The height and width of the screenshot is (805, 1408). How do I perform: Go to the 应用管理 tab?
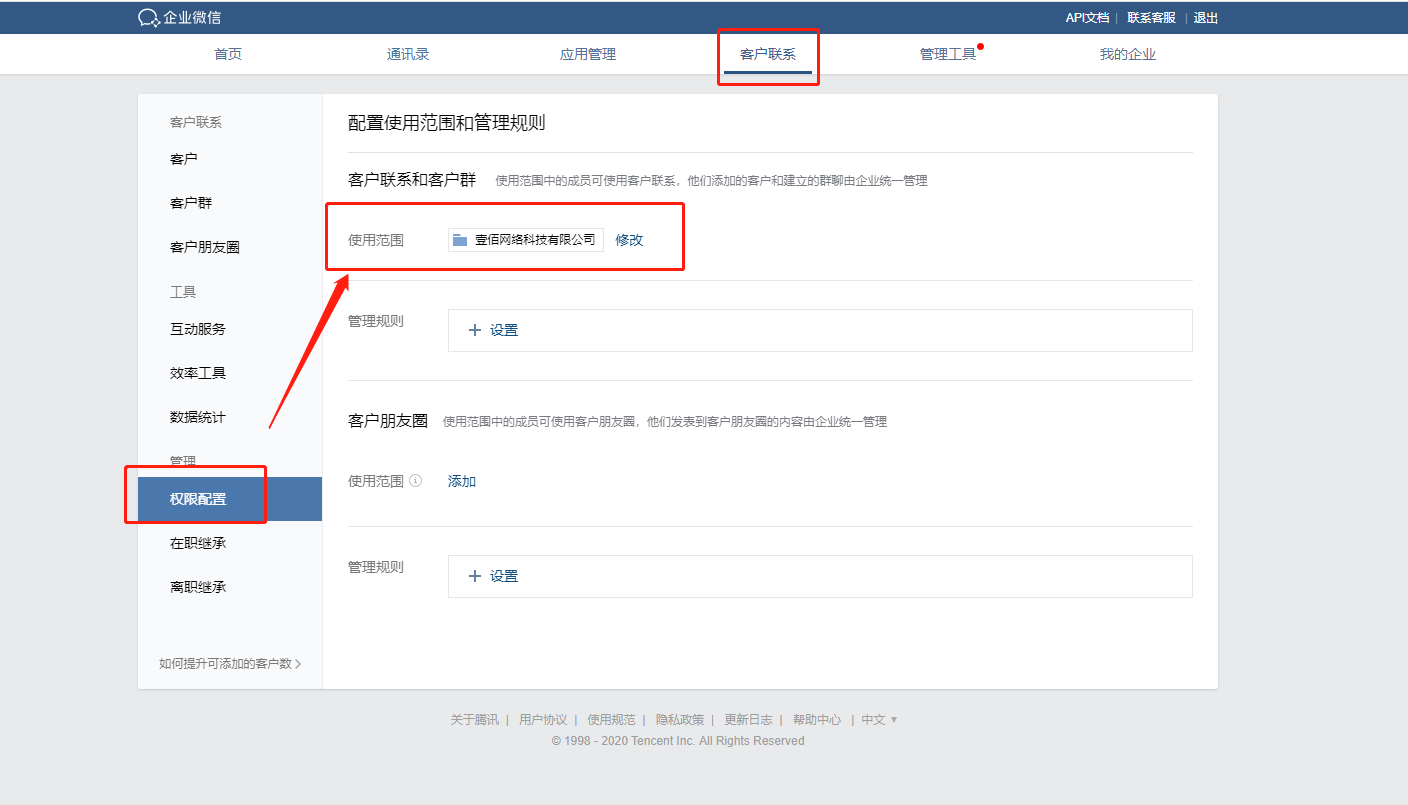pyautogui.click(x=588, y=54)
